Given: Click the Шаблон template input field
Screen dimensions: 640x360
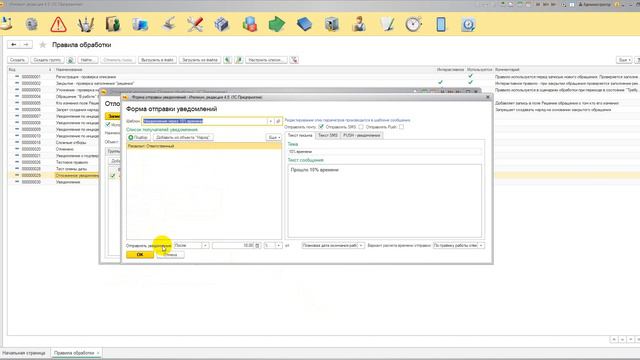Looking at the screenshot, I should point(204,121).
